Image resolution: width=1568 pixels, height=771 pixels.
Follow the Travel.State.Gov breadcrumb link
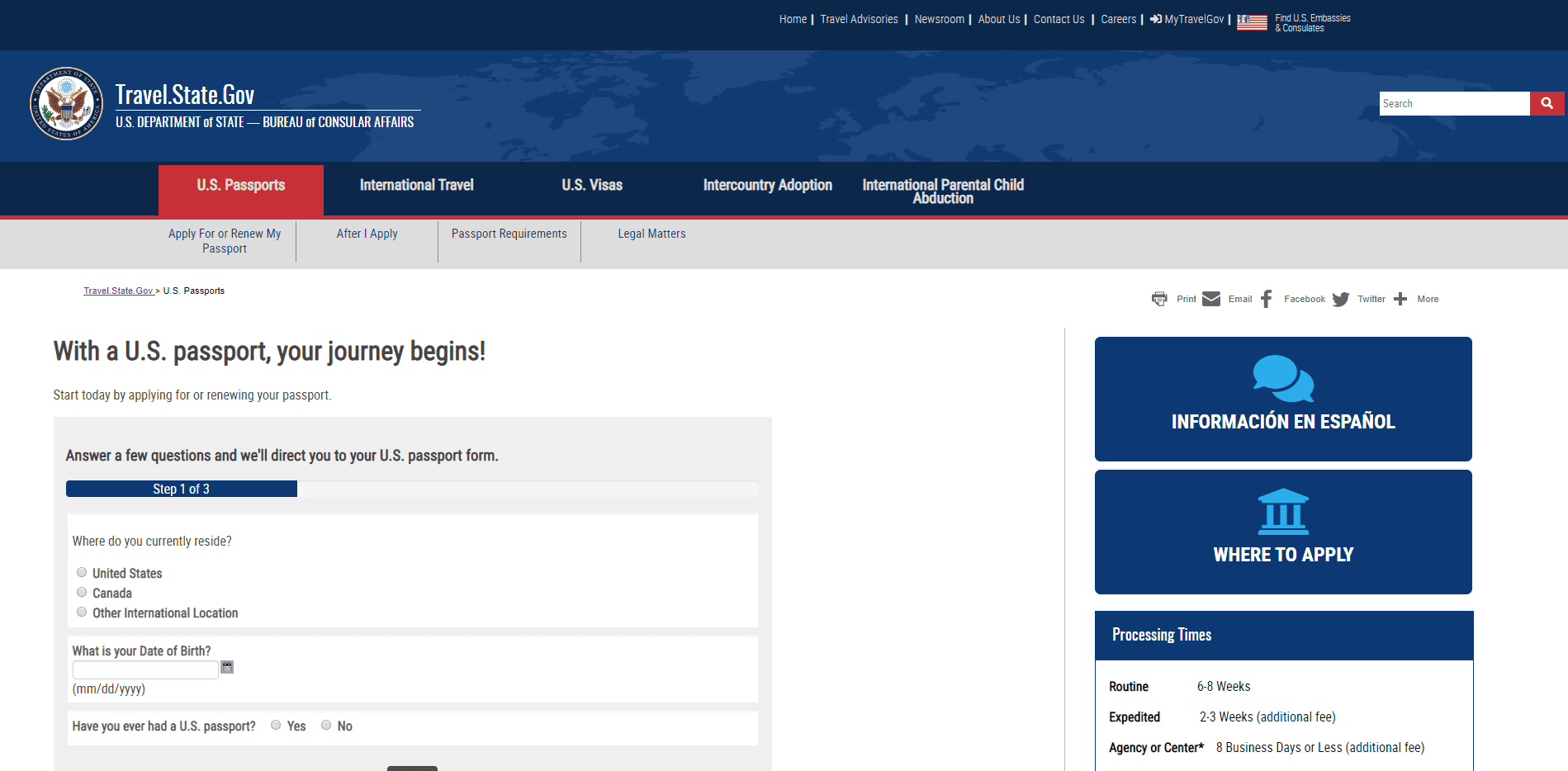pos(118,290)
